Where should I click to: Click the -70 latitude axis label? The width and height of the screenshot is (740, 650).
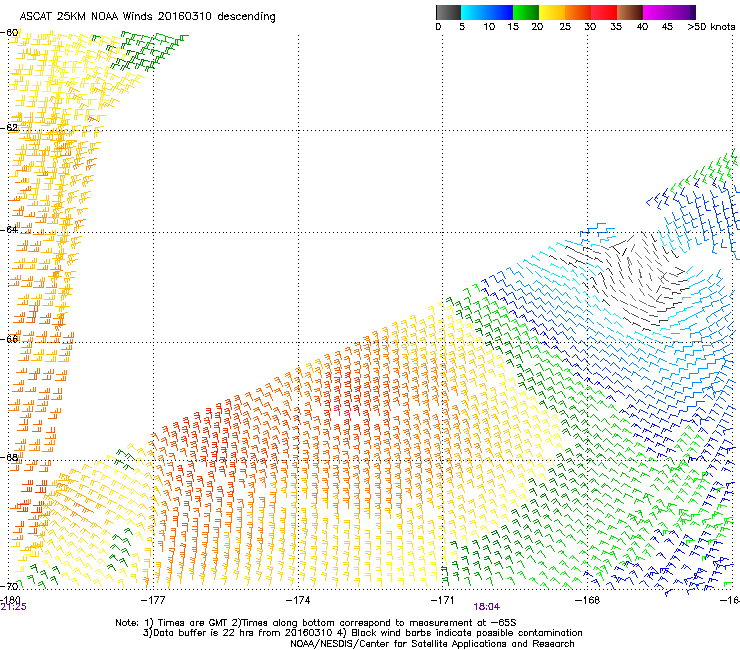coord(9,586)
